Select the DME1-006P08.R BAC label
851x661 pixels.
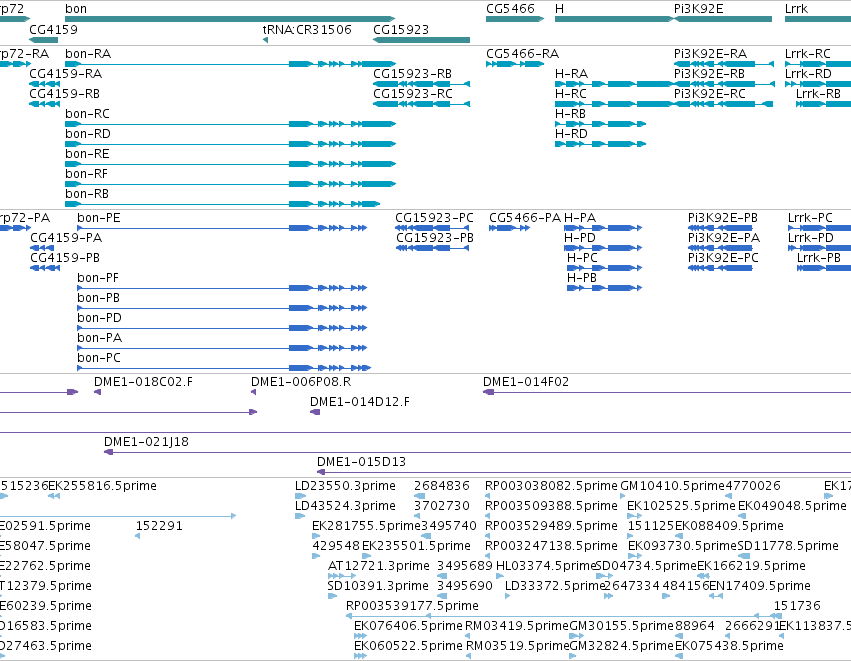pos(301,382)
